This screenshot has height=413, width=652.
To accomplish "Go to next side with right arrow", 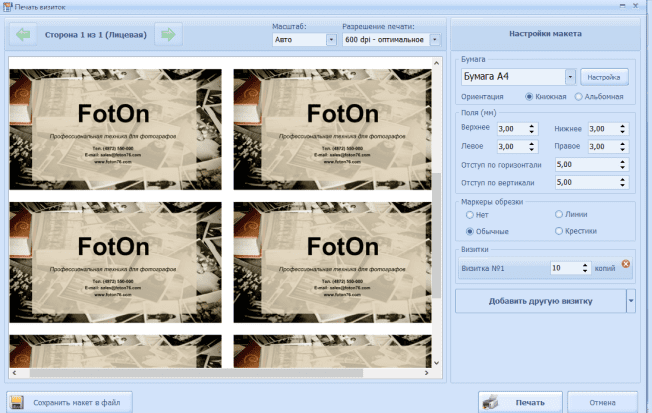I will coord(168,35).
